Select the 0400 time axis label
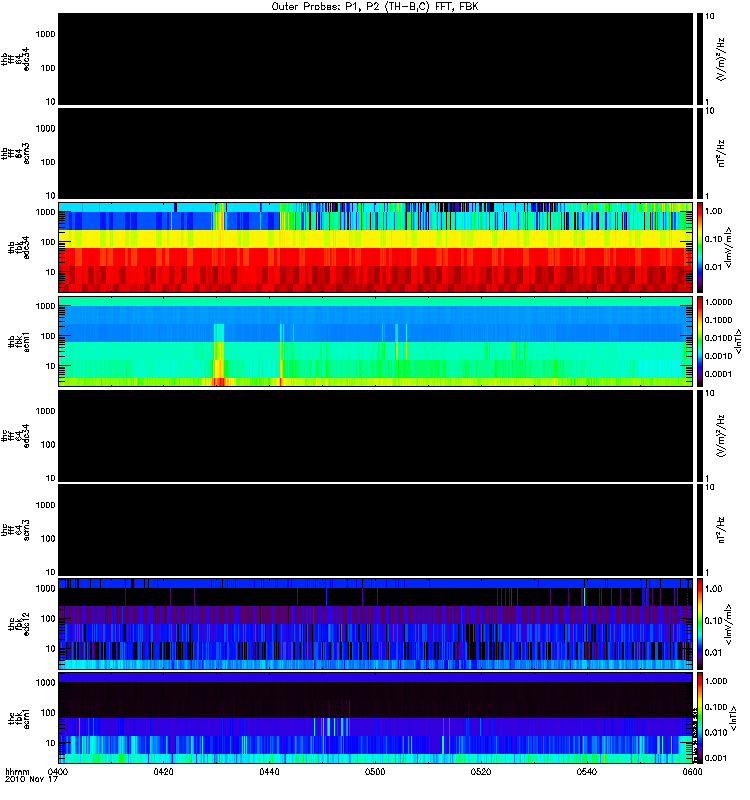This screenshot has height=800, width=750. [58, 771]
